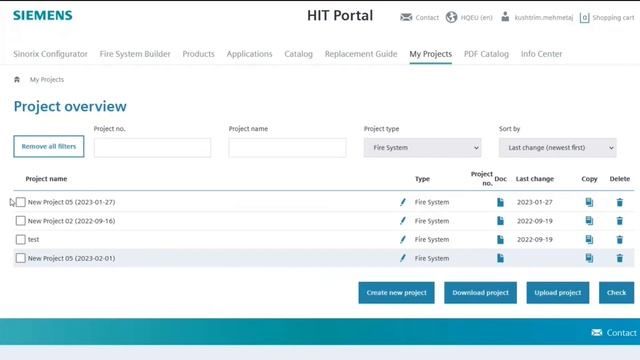Click project name text "test"
This screenshot has width=640, height=360.
pyautogui.click(x=33, y=240)
